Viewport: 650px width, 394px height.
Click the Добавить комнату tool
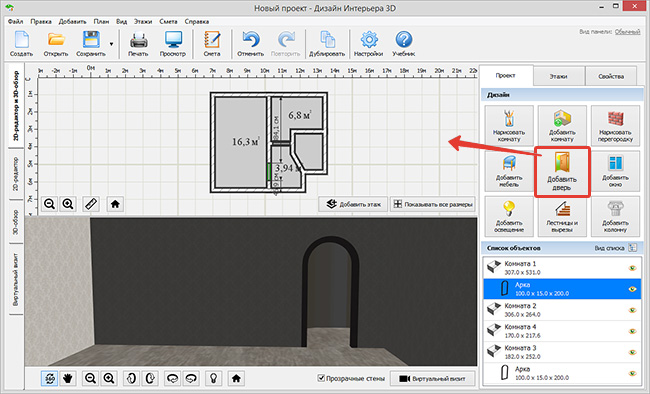562,125
